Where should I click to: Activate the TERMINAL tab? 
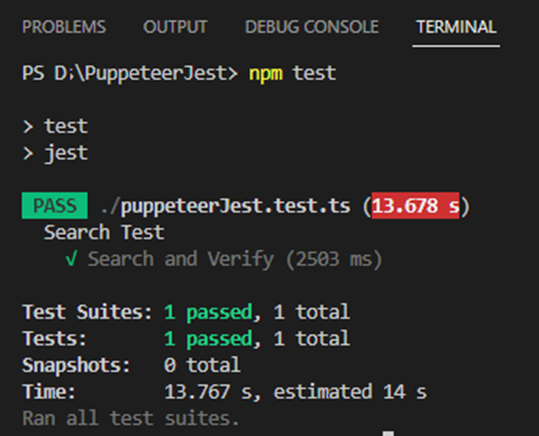[456, 27]
